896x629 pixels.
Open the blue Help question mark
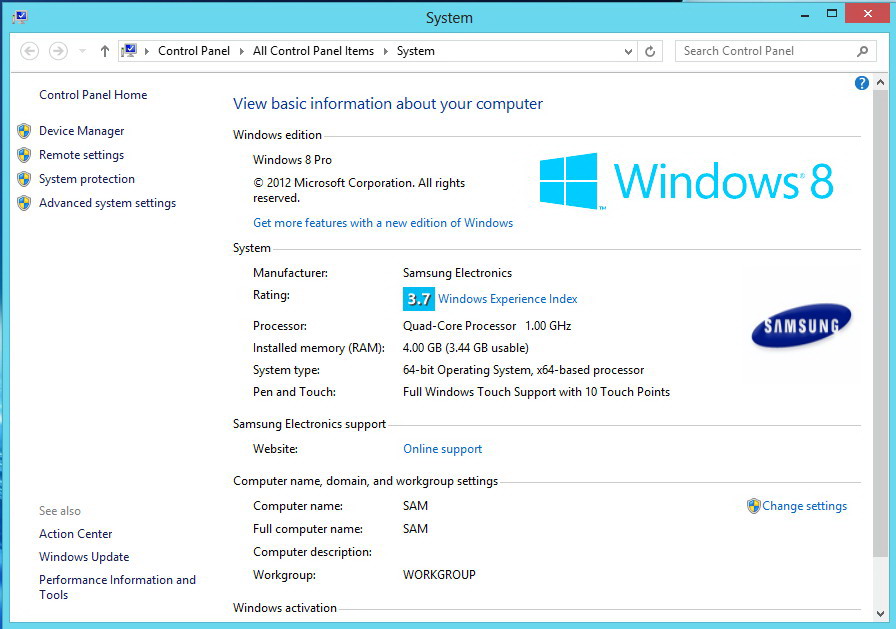862,83
